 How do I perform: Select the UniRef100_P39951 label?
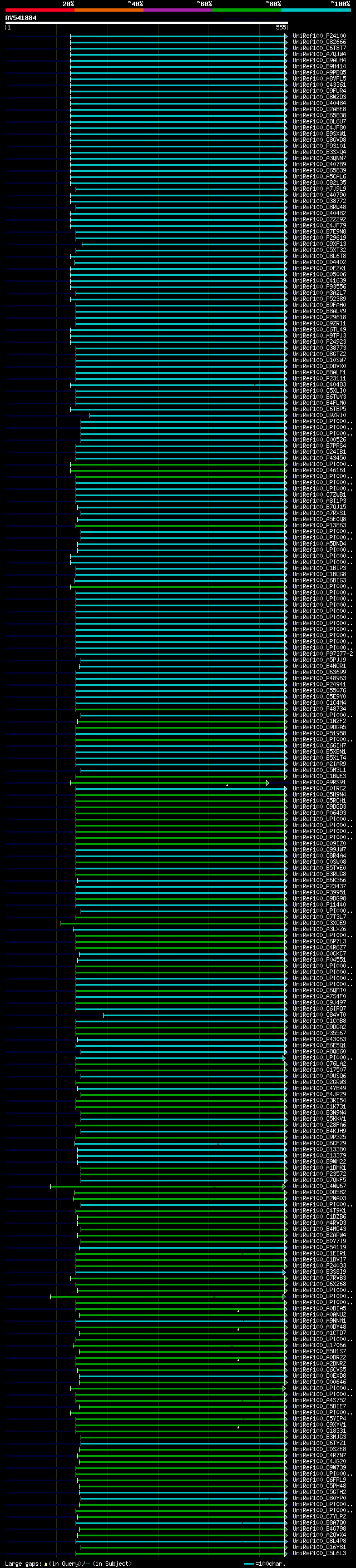click(319, 892)
